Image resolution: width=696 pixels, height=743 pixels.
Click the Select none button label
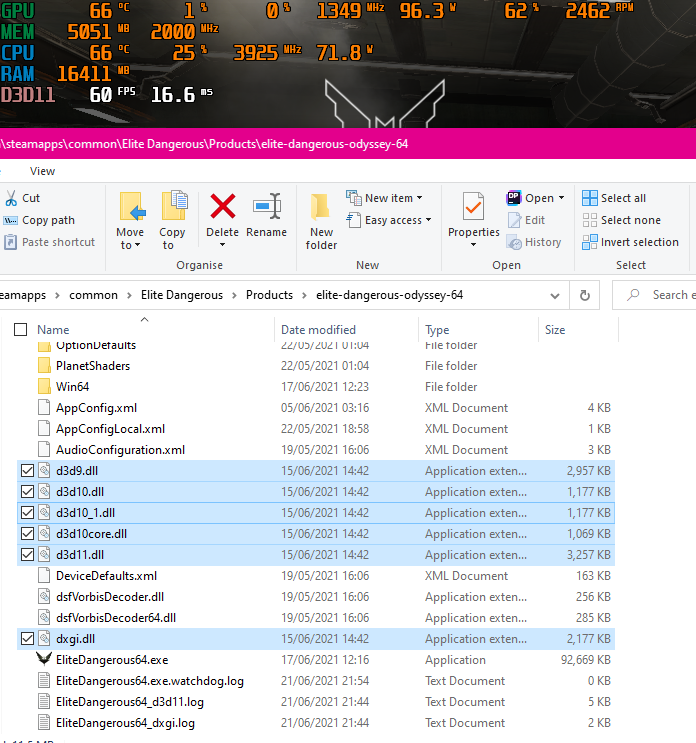coord(631,220)
